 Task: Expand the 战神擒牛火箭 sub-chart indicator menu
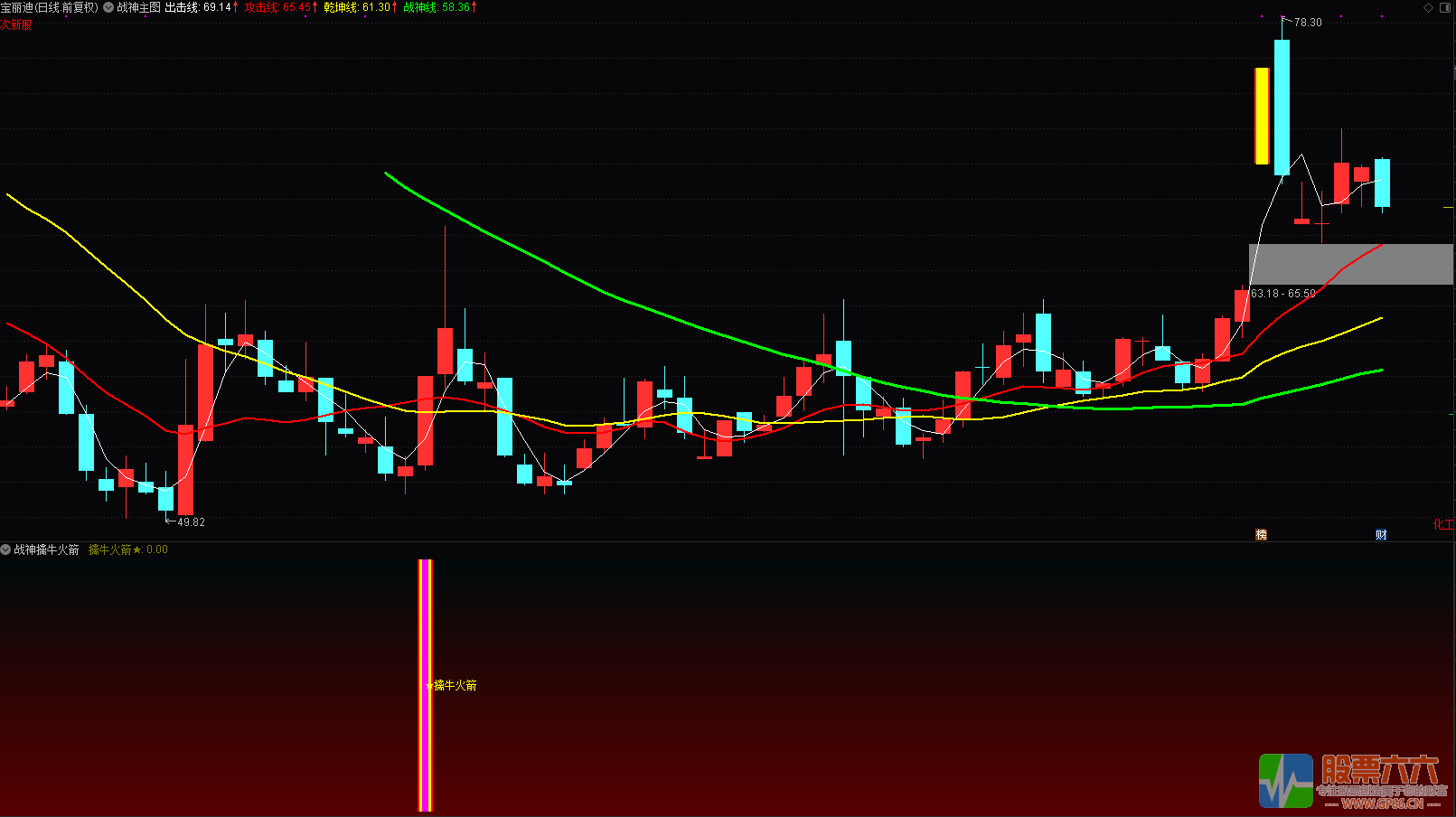pyautogui.click(x=5, y=549)
